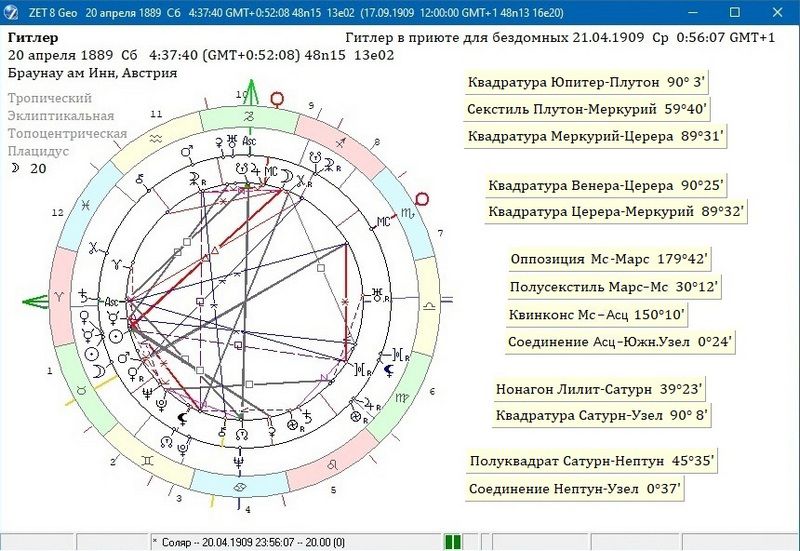This screenshot has height=551, width=800.
Task: Select the green MC arrow above Capricorn
Action: tap(251, 92)
